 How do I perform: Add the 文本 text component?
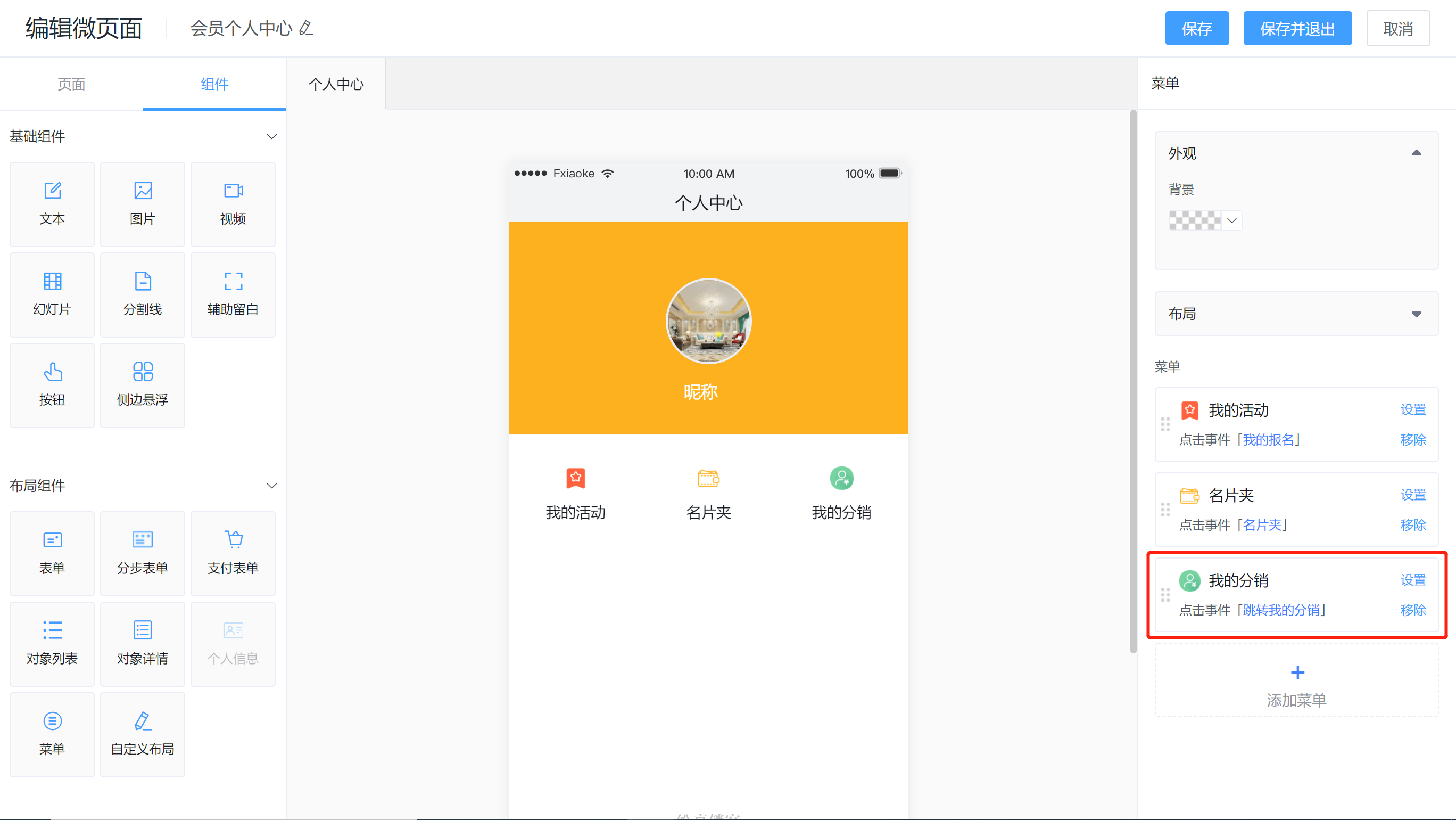click(52, 204)
